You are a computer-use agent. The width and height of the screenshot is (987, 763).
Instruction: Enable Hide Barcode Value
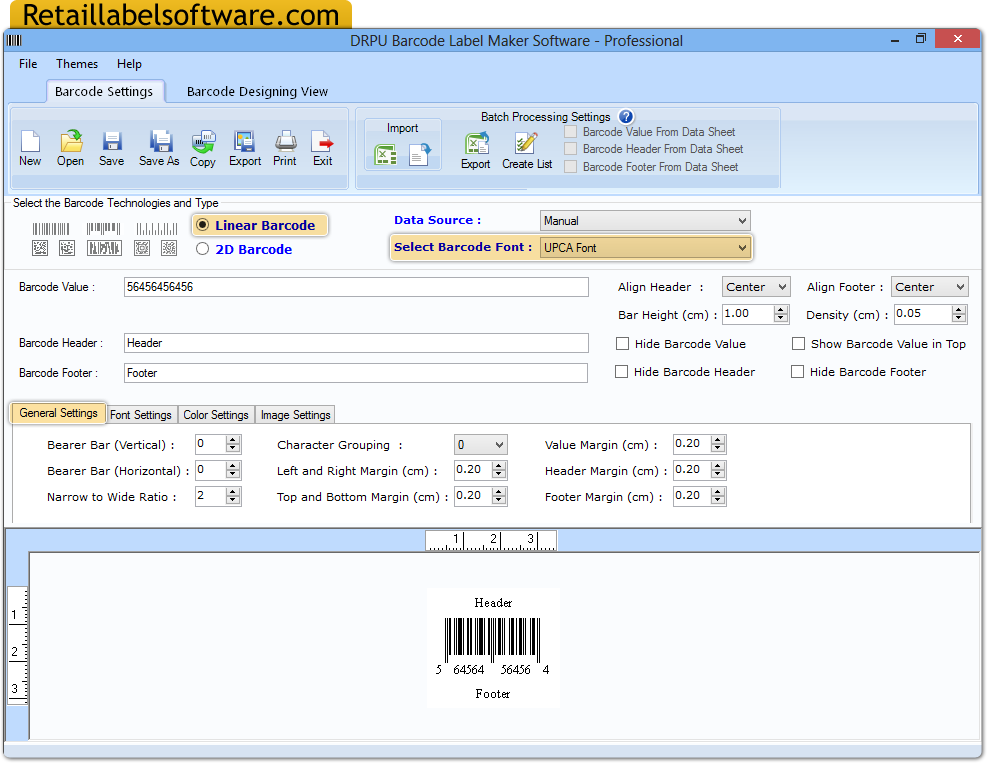(622, 343)
